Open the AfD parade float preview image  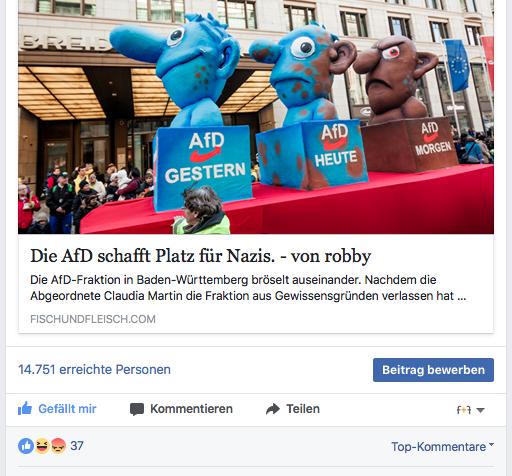click(x=256, y=117)
